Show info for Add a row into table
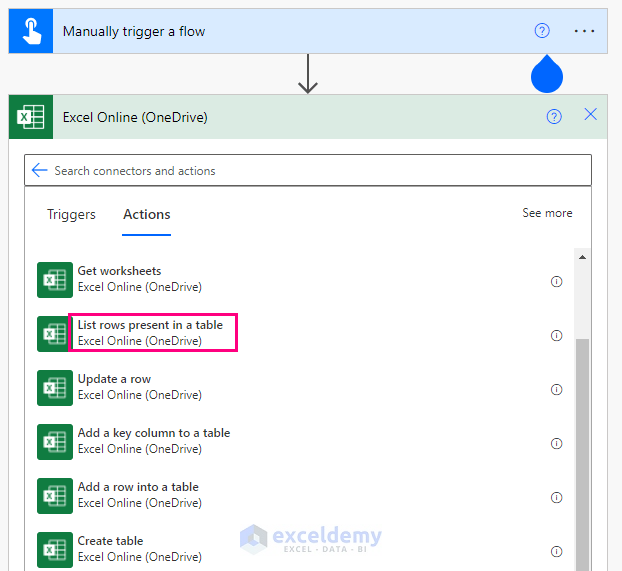 point(557,498)
